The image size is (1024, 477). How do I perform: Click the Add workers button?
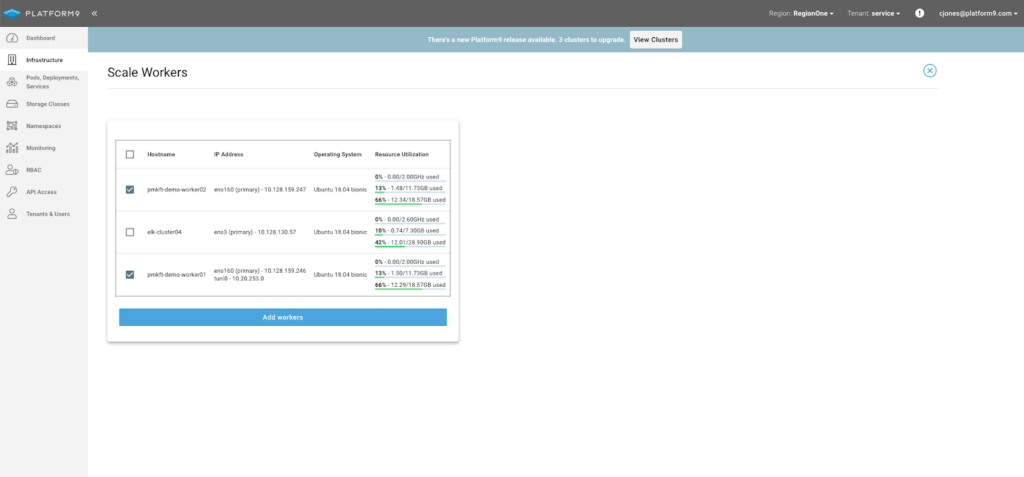pyautogui.click(x=283, y=317)
